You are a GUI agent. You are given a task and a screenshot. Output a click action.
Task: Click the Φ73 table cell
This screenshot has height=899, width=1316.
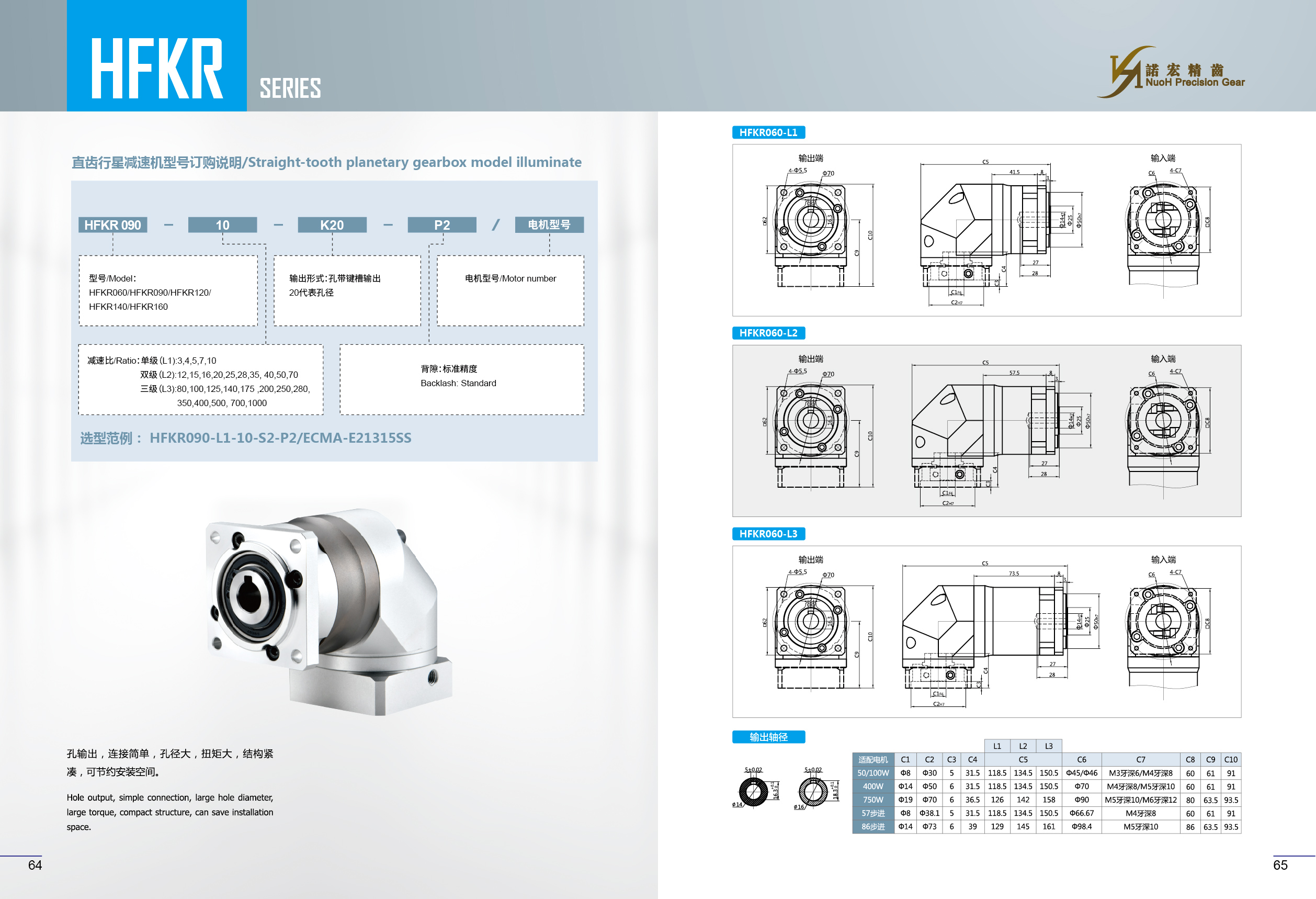click(929, 827)
